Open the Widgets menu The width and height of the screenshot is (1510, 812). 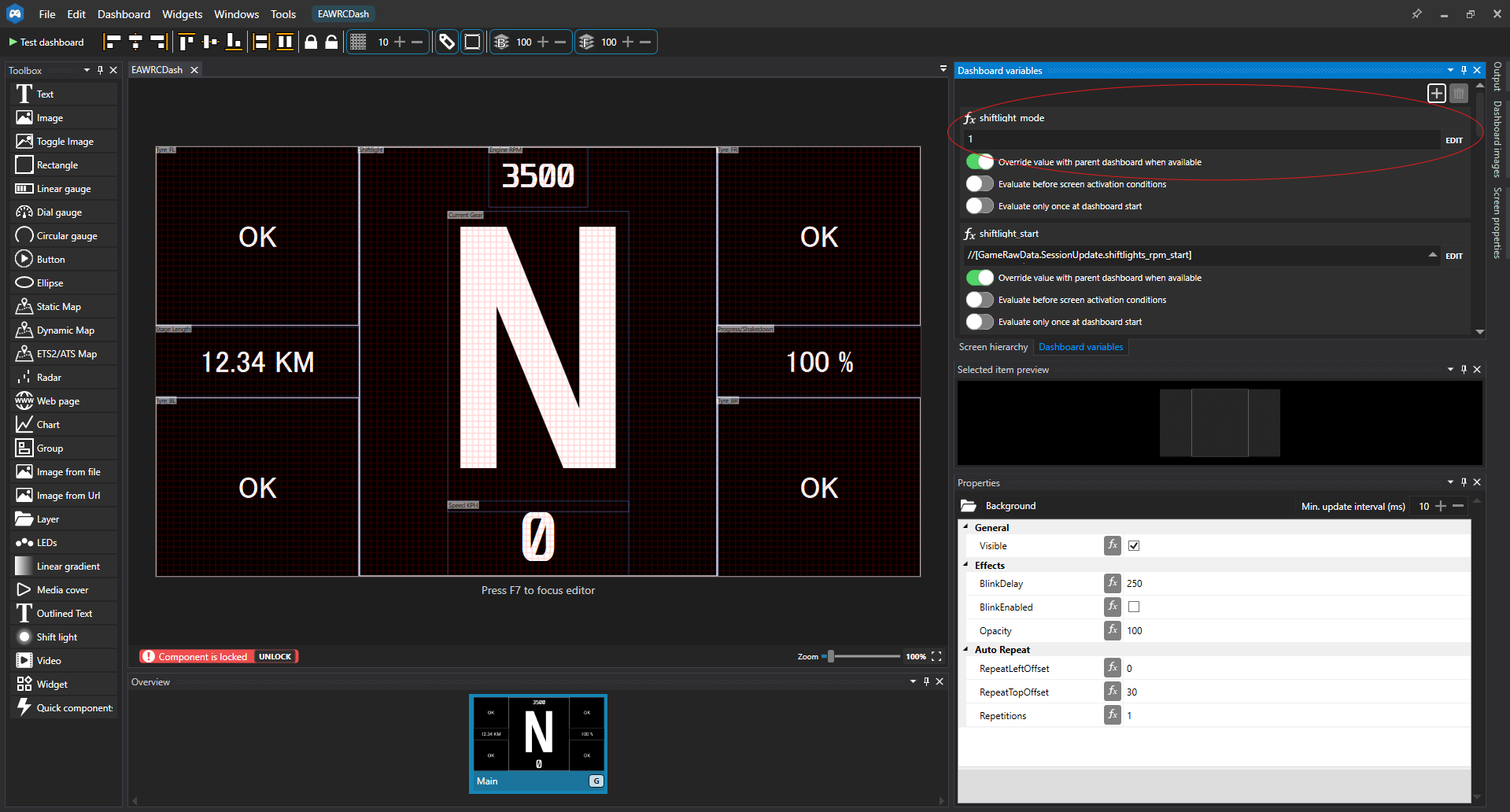tap(182, 14)
